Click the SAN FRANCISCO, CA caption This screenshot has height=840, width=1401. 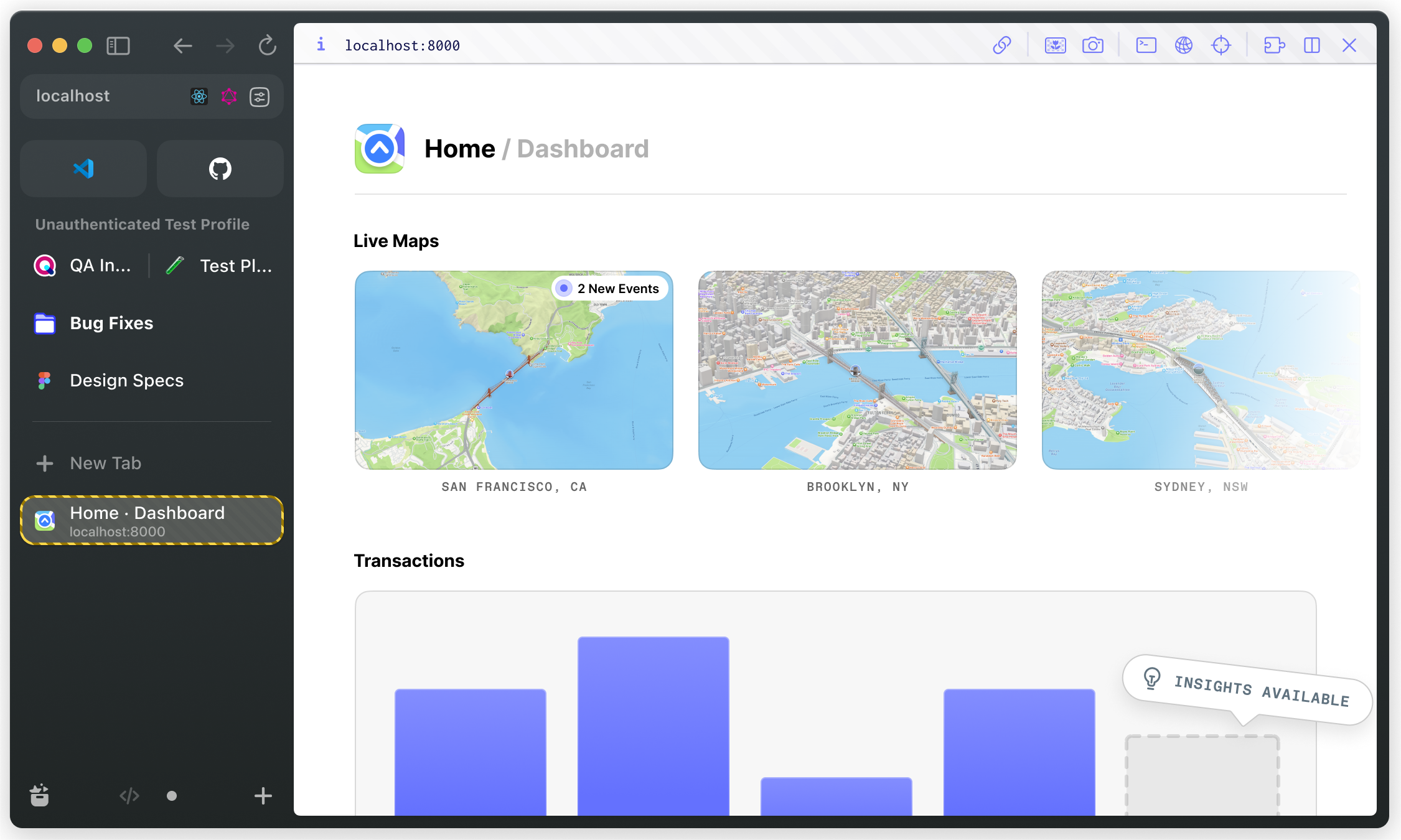[x=514, y=487]
